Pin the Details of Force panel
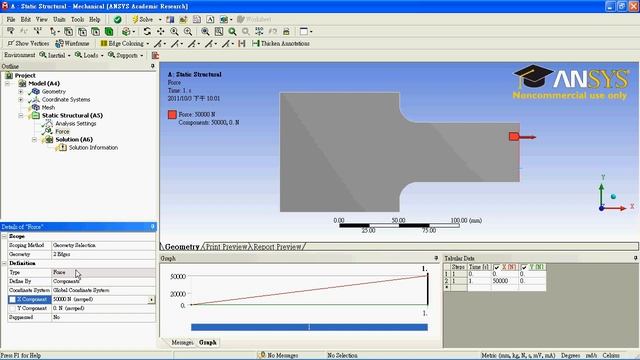Screen dimensions: 640x360 pos(153,227)
